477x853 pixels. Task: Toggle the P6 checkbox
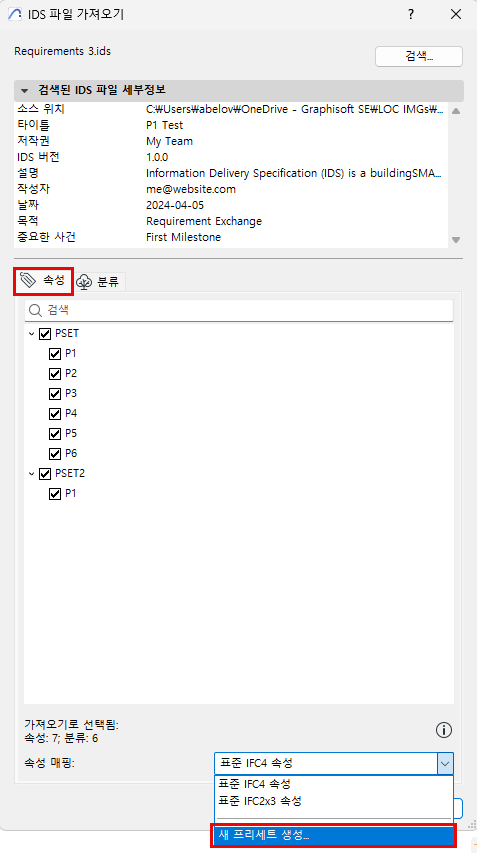(x=54, y=454)
